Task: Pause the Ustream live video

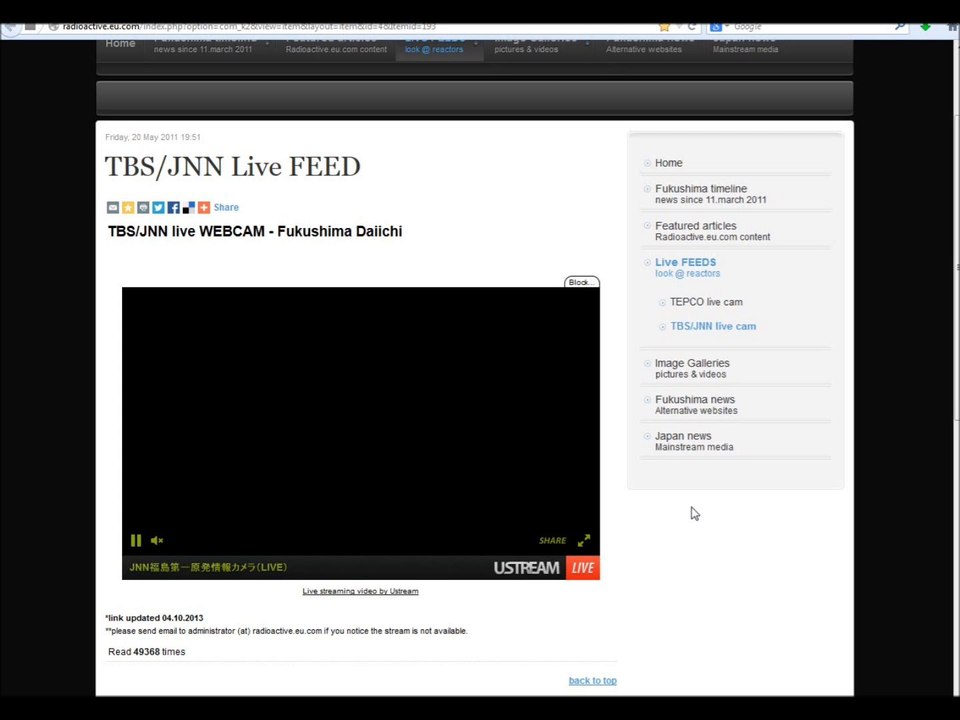Action: (136, 540)
